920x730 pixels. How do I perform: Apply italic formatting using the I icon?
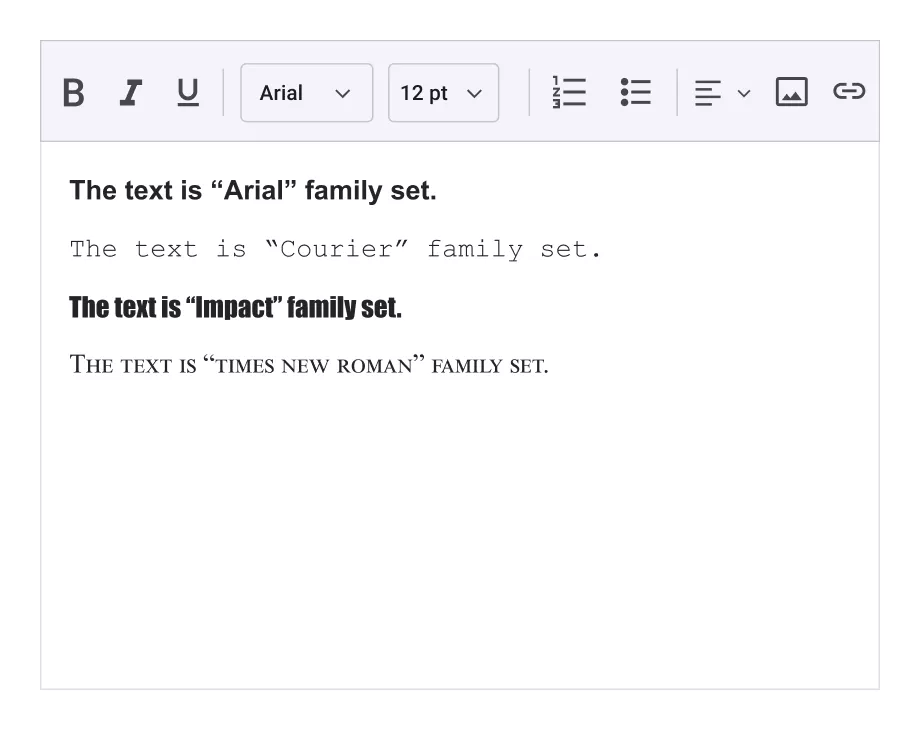[130, 92]
